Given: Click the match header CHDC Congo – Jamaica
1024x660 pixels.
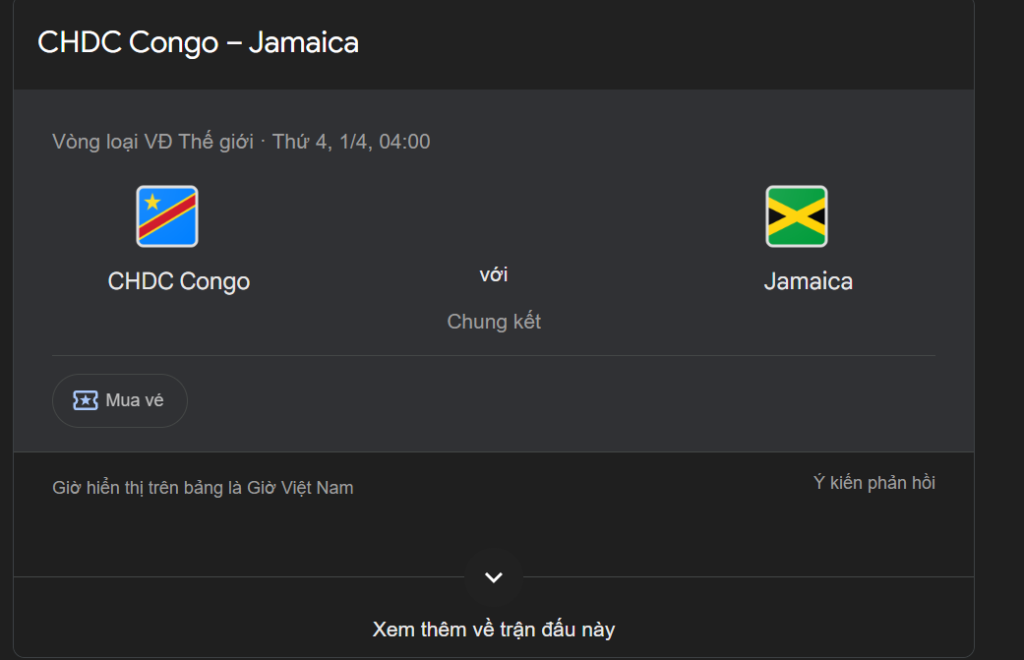Looking at the screenshot, I should coord(197,43).
